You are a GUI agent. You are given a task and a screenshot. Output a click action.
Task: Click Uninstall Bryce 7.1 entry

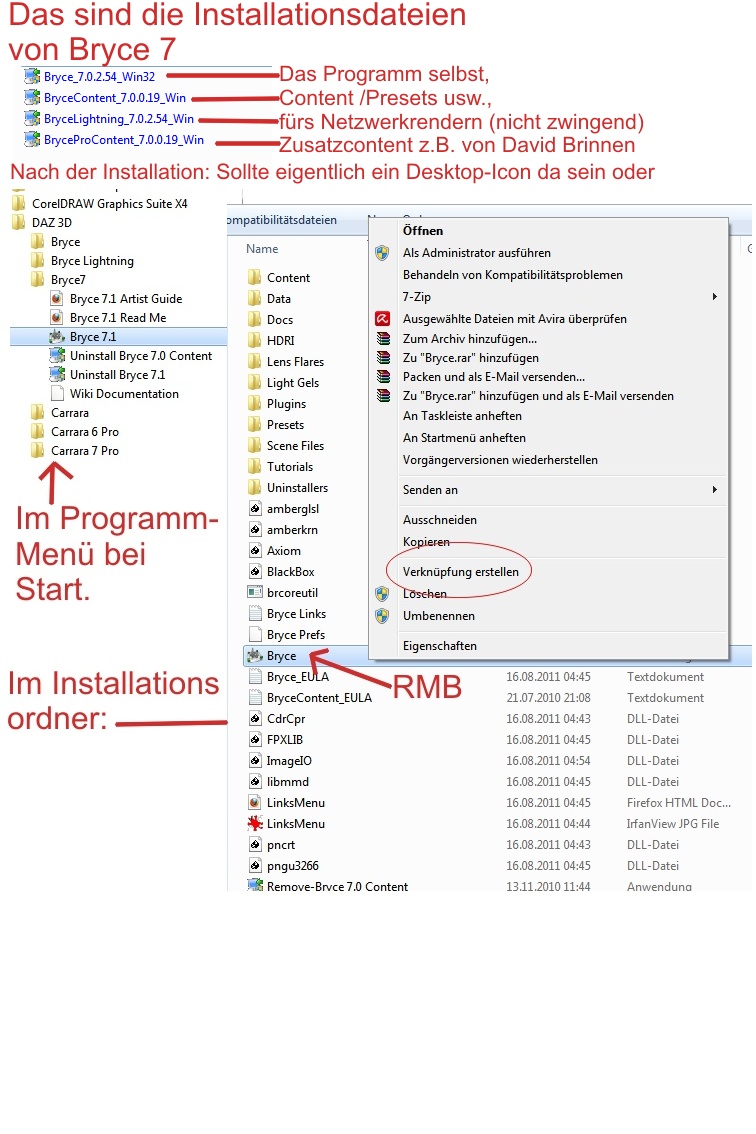tap(108, 374)
